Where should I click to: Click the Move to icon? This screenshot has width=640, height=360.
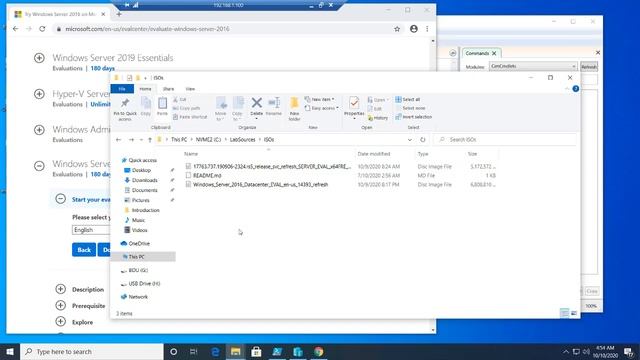pyautogui.click(x=221, y=109)
